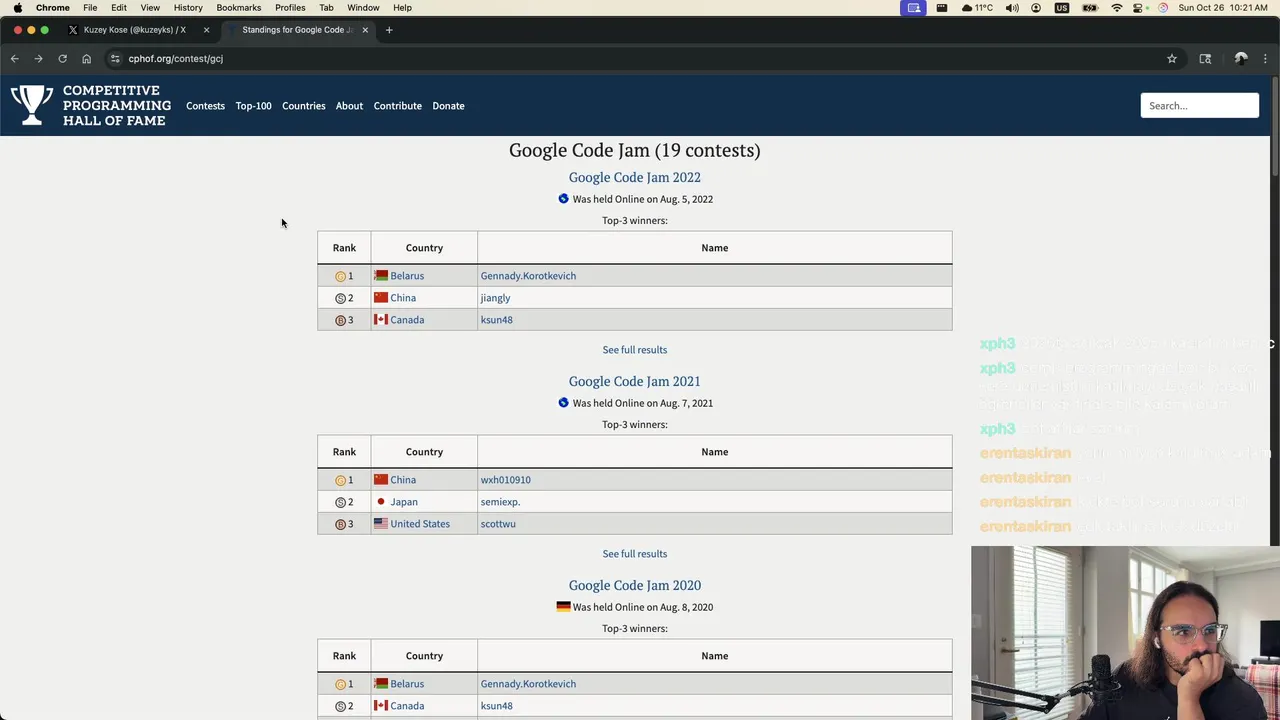Click the gold medal icon for 2021 rank 1

coord(340,480)
